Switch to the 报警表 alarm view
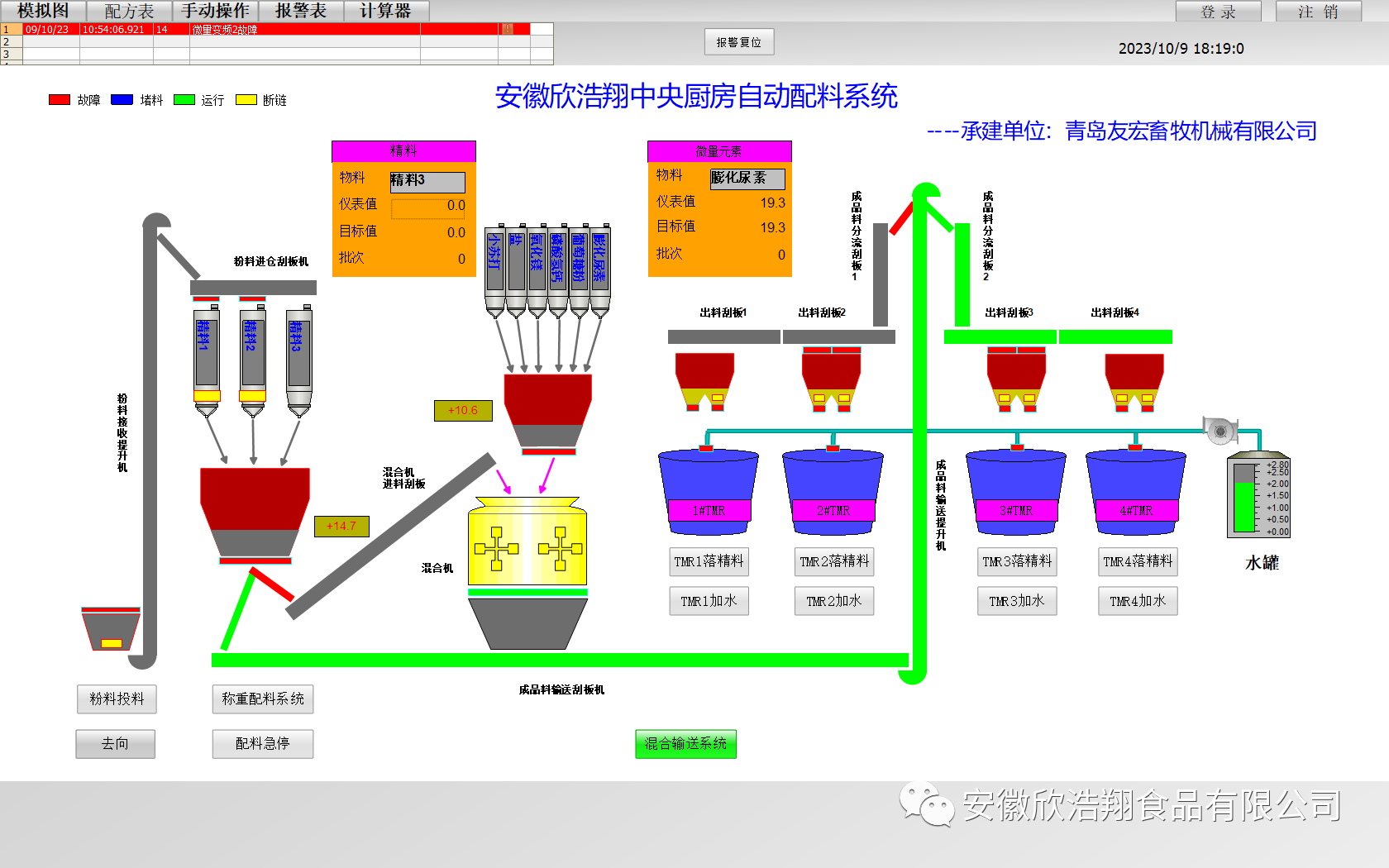This screenshot has width=1389, height=868. (x=301, y=11)
